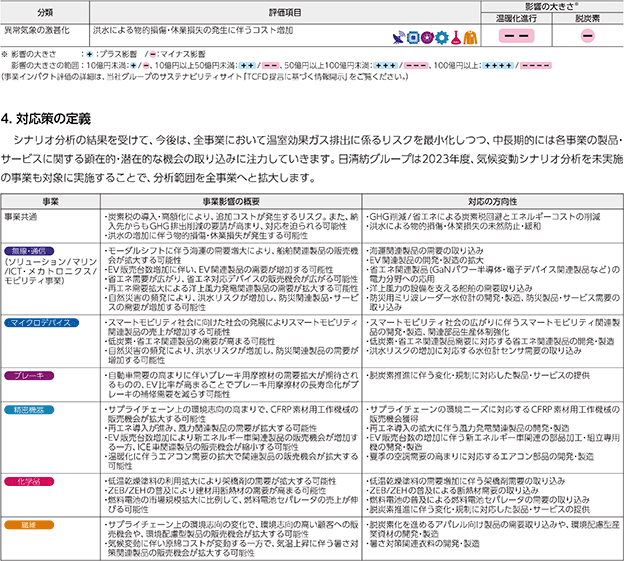Click the ZEB/ZEHの普及により建材用断熱材 bullet
This screenshot has width=624, height=561.
click(x=215, y=491)
